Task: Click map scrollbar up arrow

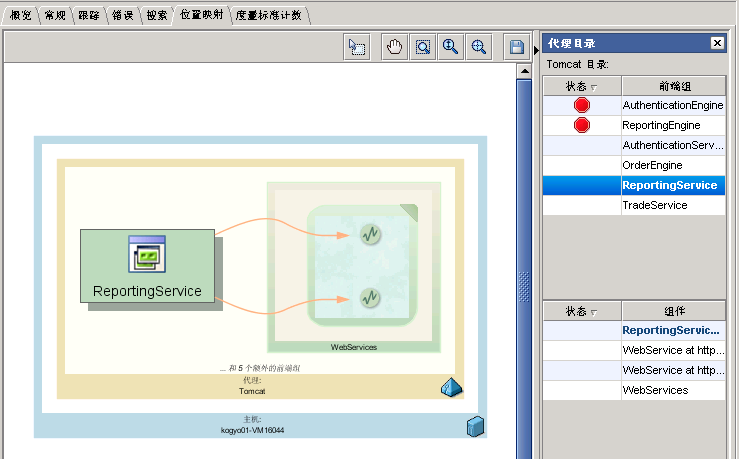Action: tap(524, 71)
